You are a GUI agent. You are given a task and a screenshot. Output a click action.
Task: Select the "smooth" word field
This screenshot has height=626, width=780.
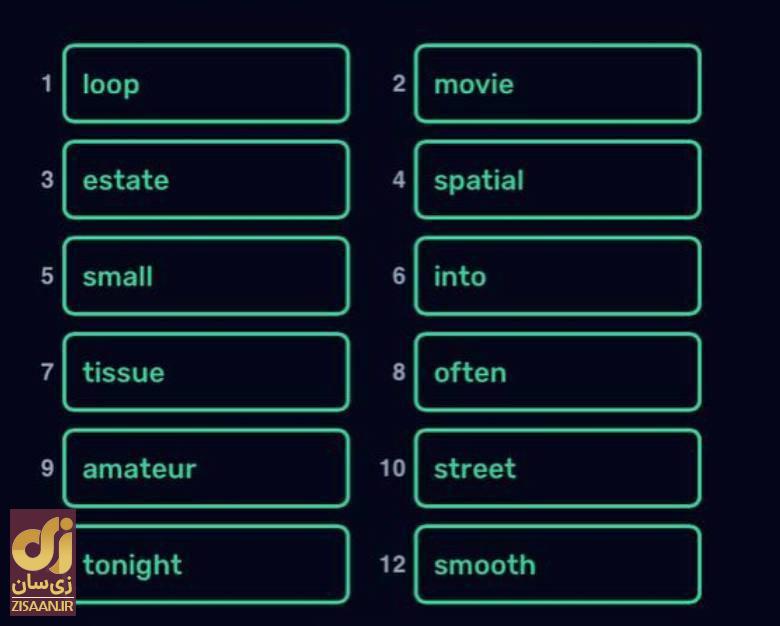coord(557,565)
